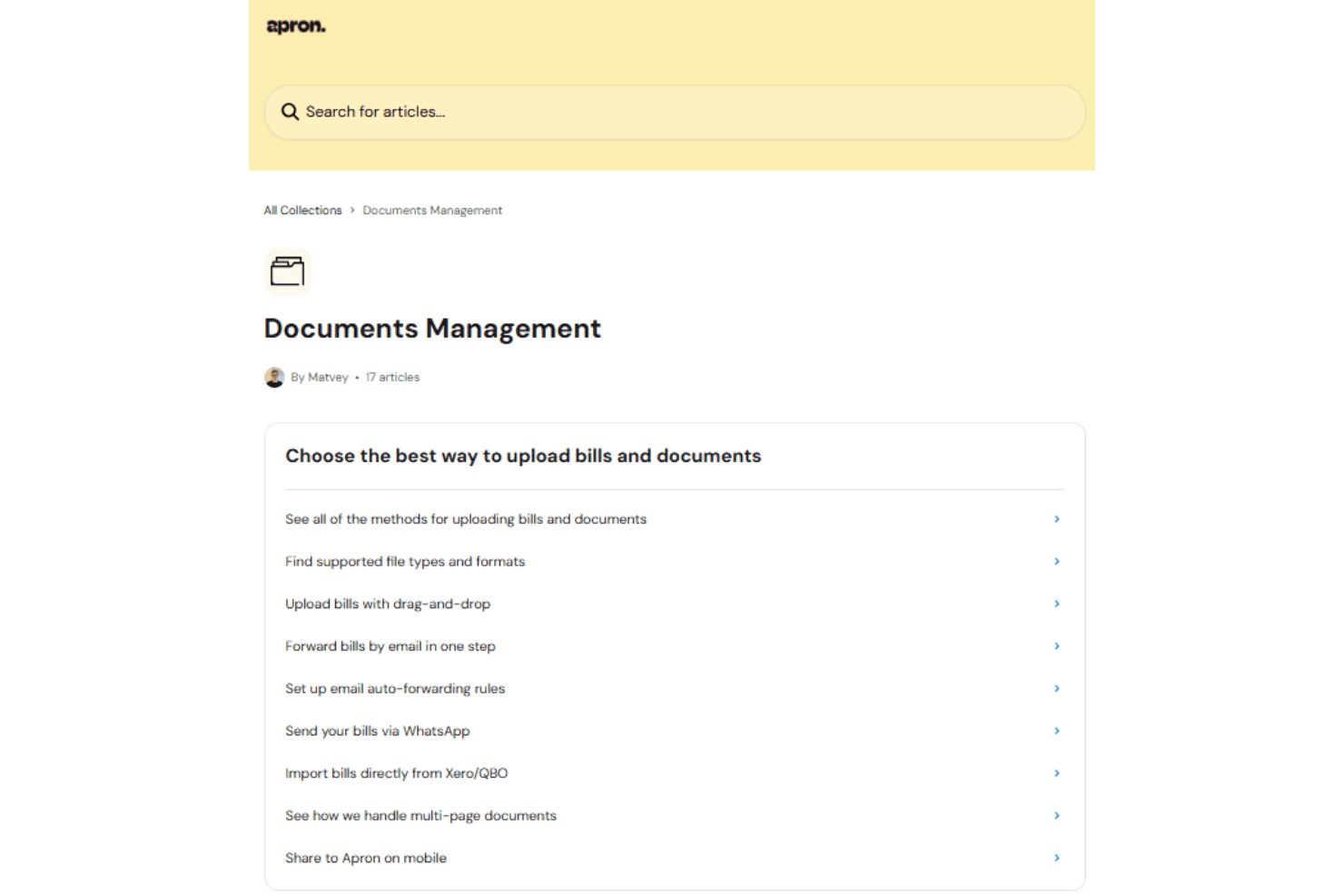Open 'Upload bills with drag-and-drop' article

(x=674, y=604)
